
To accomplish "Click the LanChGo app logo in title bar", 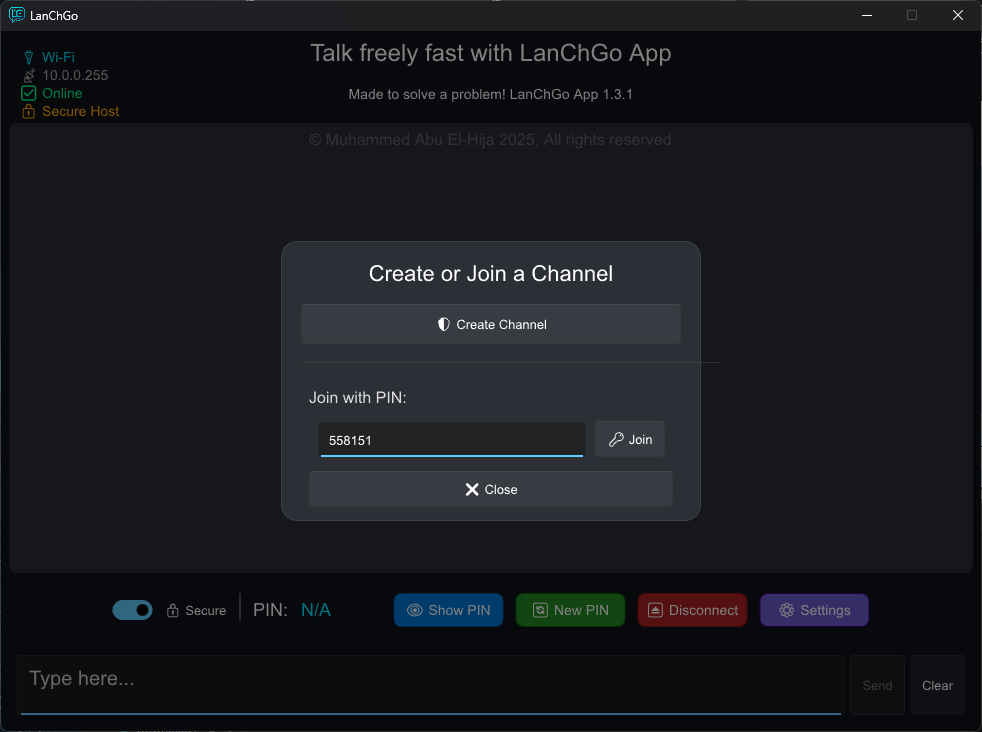I will tap(17, 15).
